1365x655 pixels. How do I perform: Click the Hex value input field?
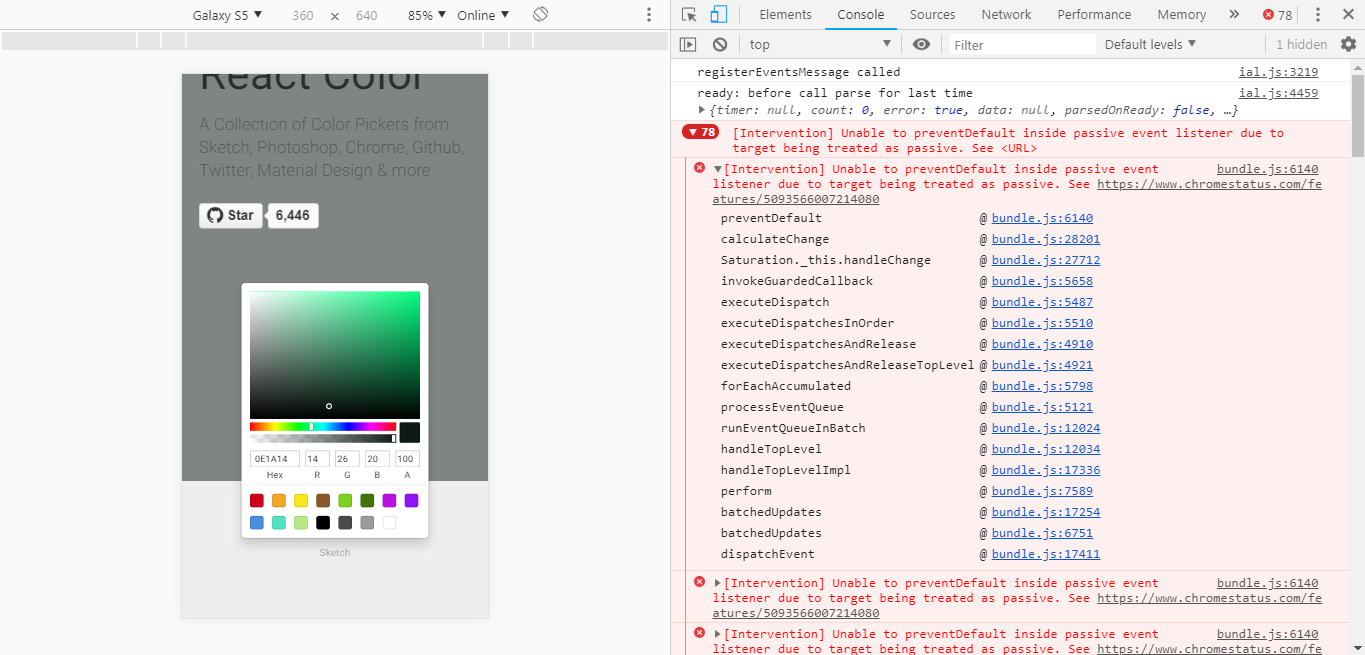point(274,458)
